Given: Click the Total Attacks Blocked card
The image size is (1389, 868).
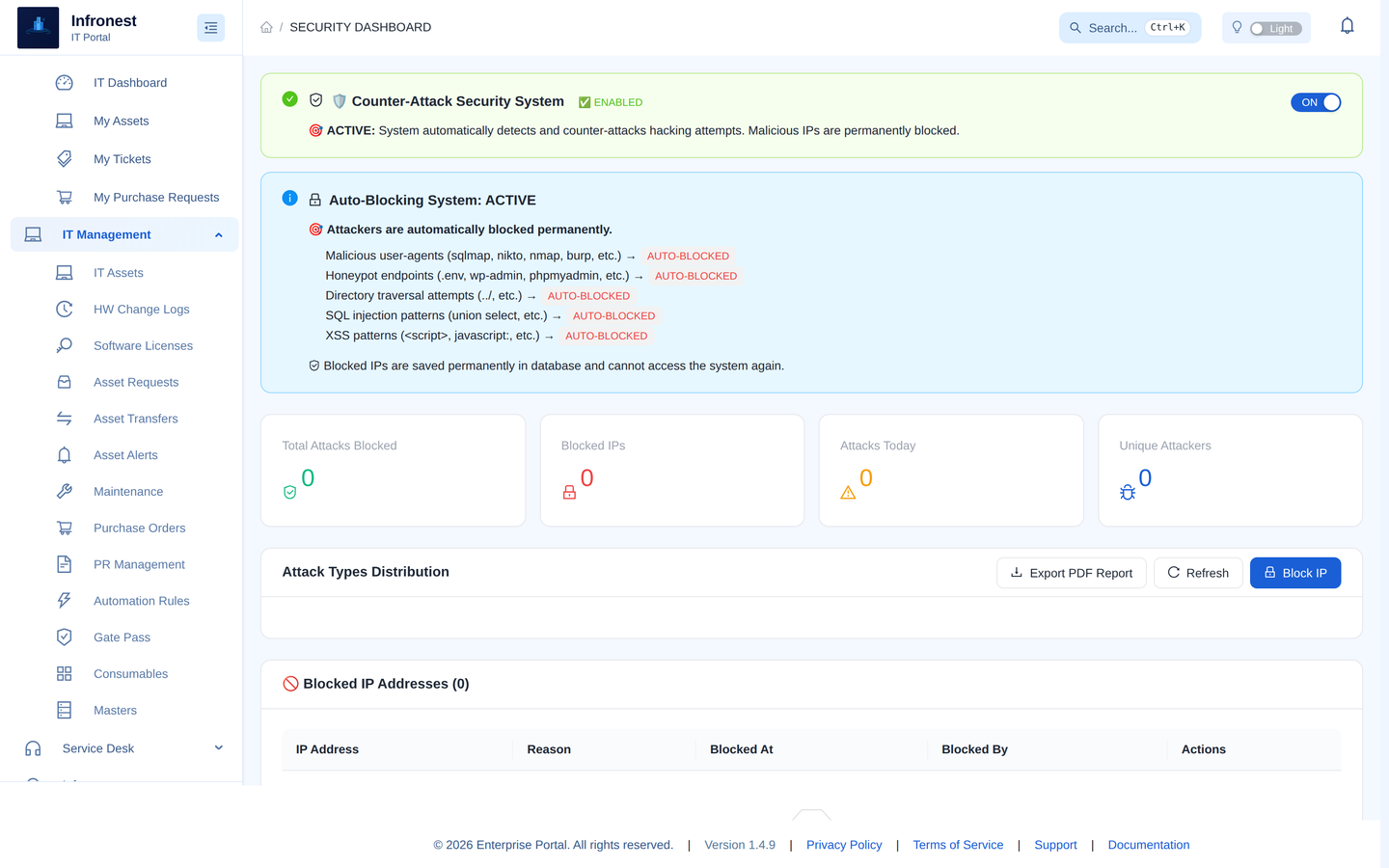Looking at the screenshot, I should tap(393, 471).
